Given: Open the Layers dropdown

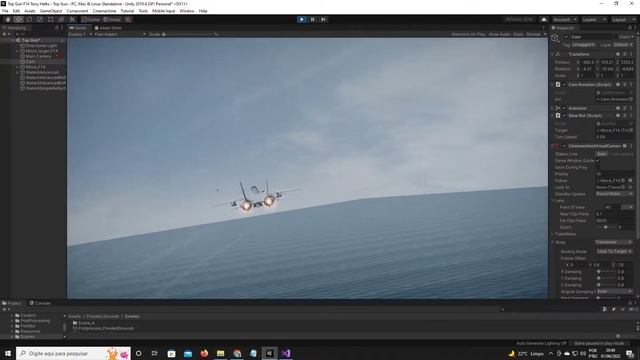Looking at the screenshot, I should 593,20.
